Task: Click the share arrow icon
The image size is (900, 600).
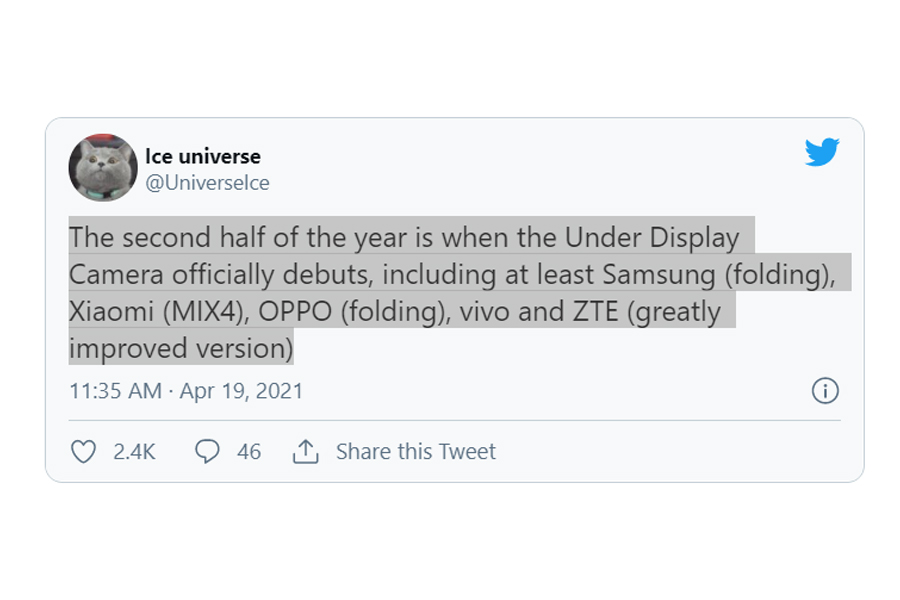Action: click(x=305, y=452)
